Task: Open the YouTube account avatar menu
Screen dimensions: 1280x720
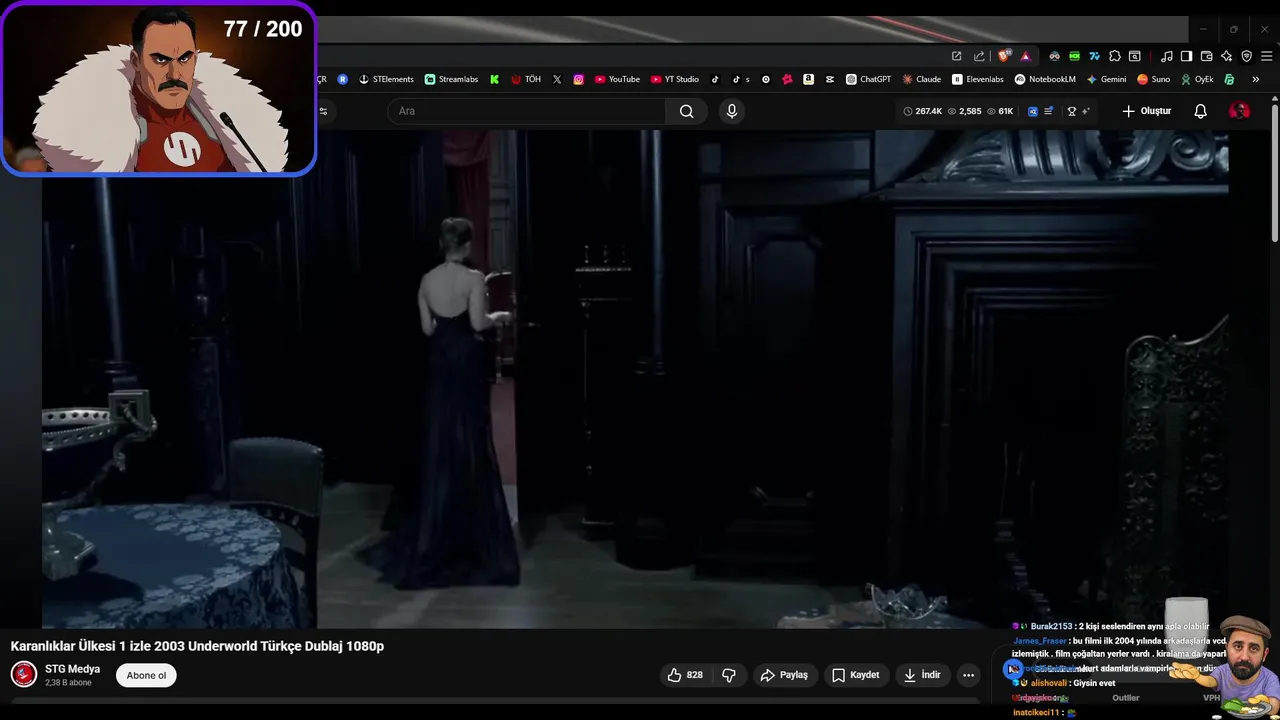Action: click(x=1239, y=111)
